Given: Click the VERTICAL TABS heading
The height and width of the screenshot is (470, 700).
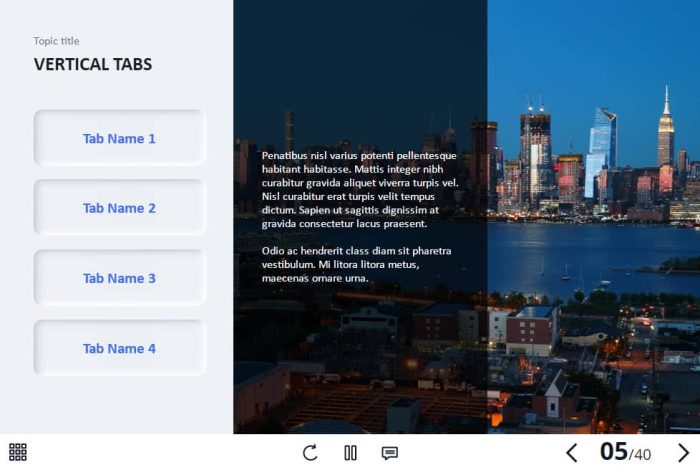Looking at the screenshot, I should [93, 64].
